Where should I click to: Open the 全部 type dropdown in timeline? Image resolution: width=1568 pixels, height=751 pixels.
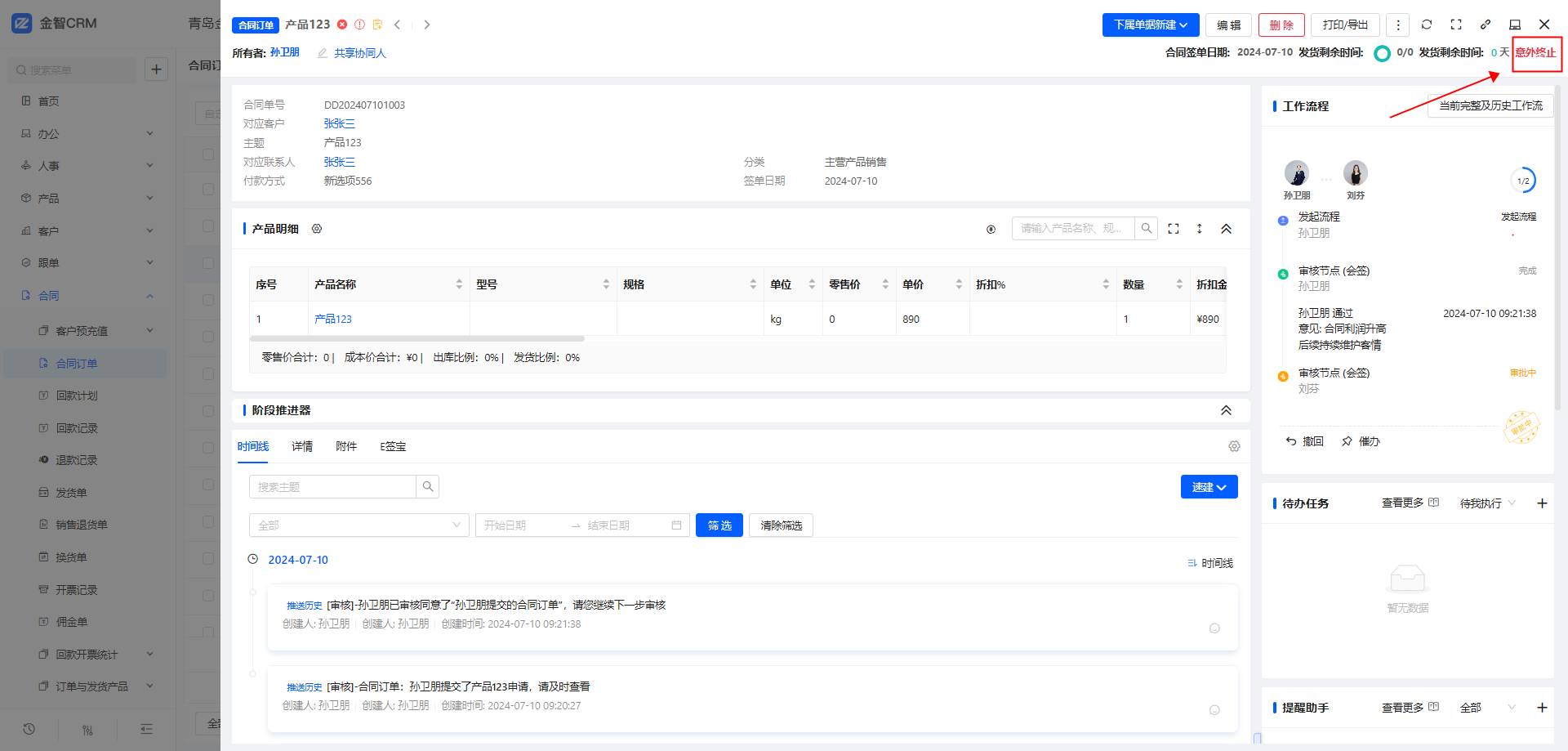359,525
